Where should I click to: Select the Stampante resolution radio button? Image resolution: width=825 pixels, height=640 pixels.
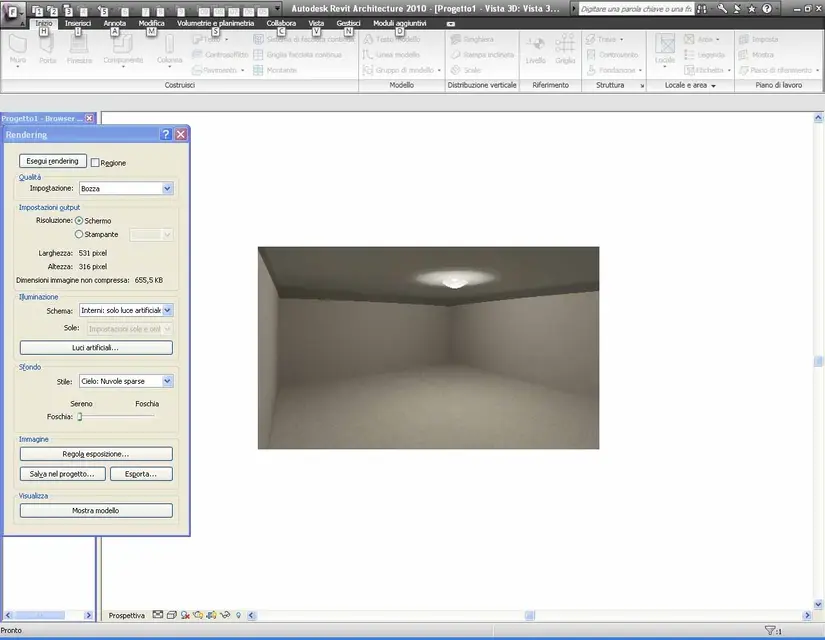point(79,234)
